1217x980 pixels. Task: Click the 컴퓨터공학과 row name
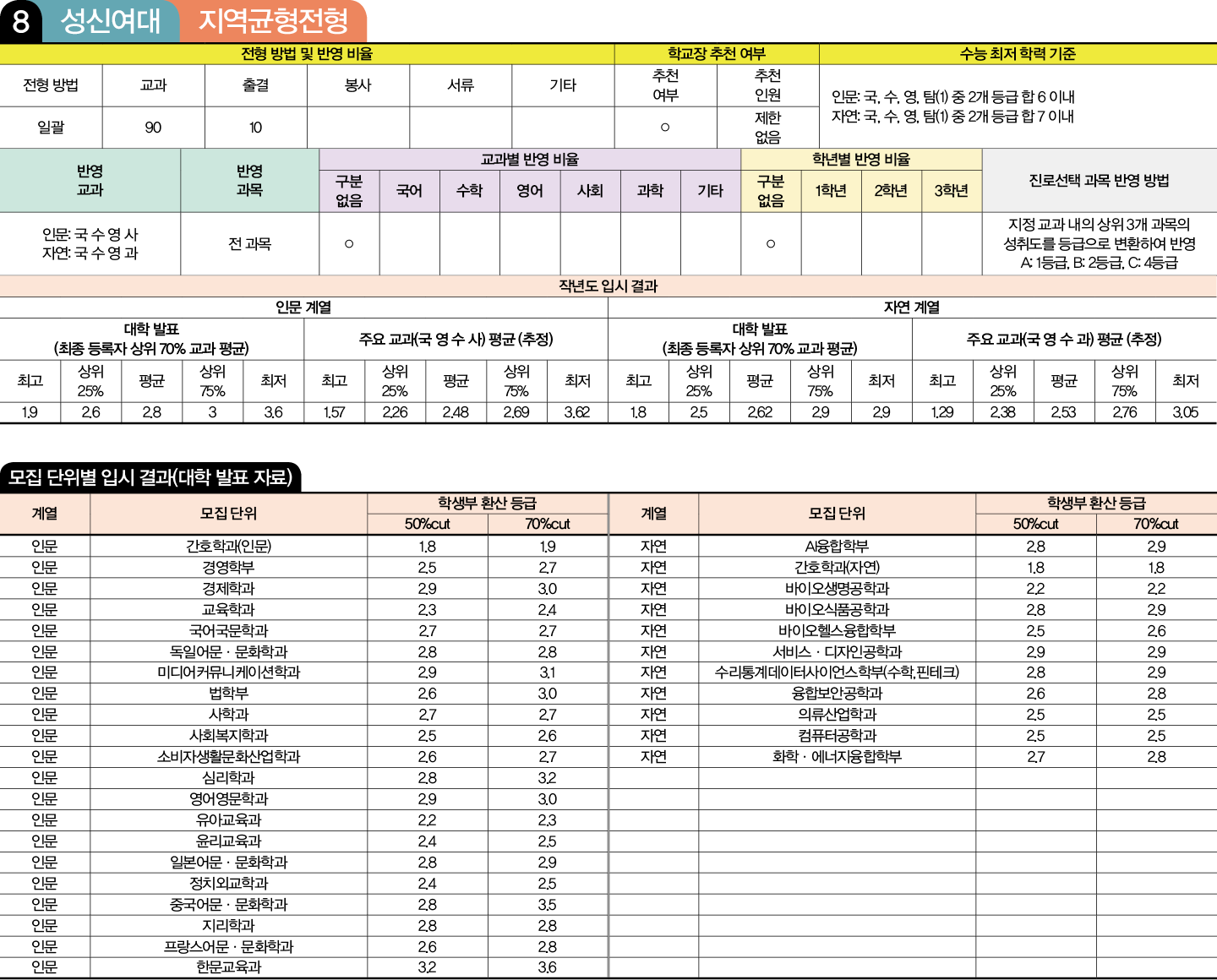click(837, 736)
